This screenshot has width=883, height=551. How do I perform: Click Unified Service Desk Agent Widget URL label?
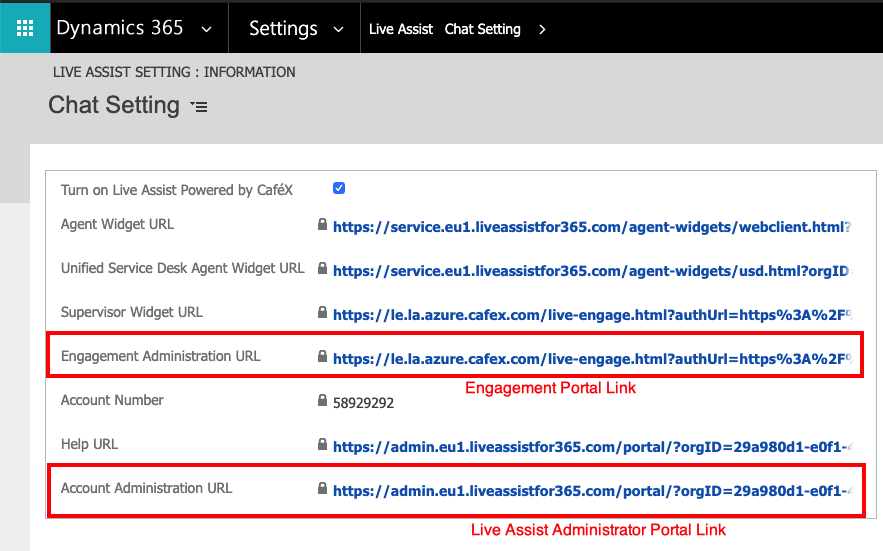[x=182, y=268]
